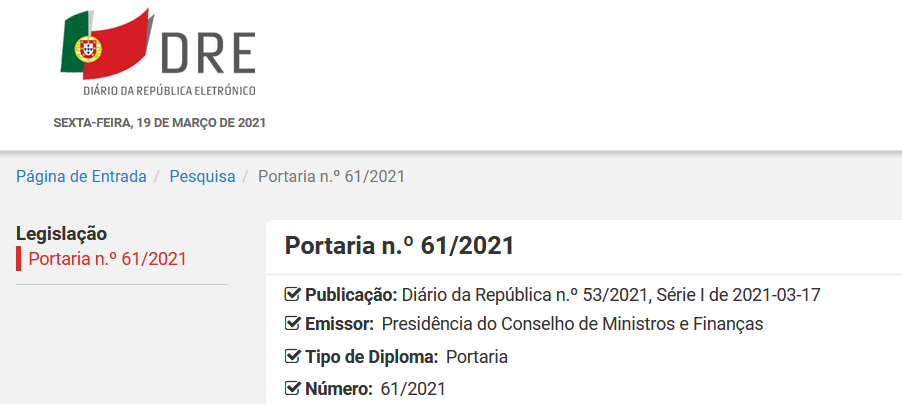
Task: Click the Emissor label
Action: pyautogui.click(x=339, y=324)
